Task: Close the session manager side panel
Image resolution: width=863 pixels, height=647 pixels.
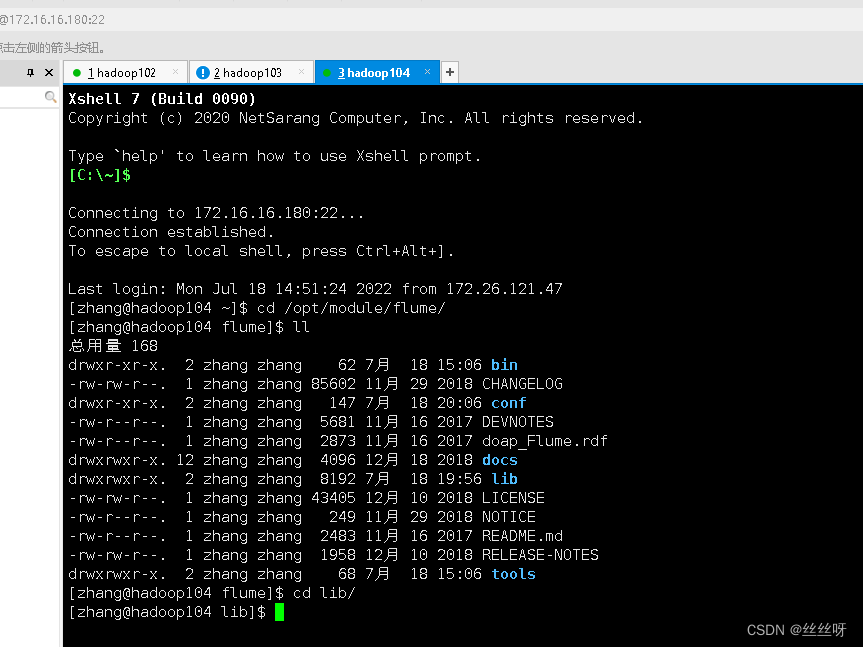Action: (x=49, y=73)
